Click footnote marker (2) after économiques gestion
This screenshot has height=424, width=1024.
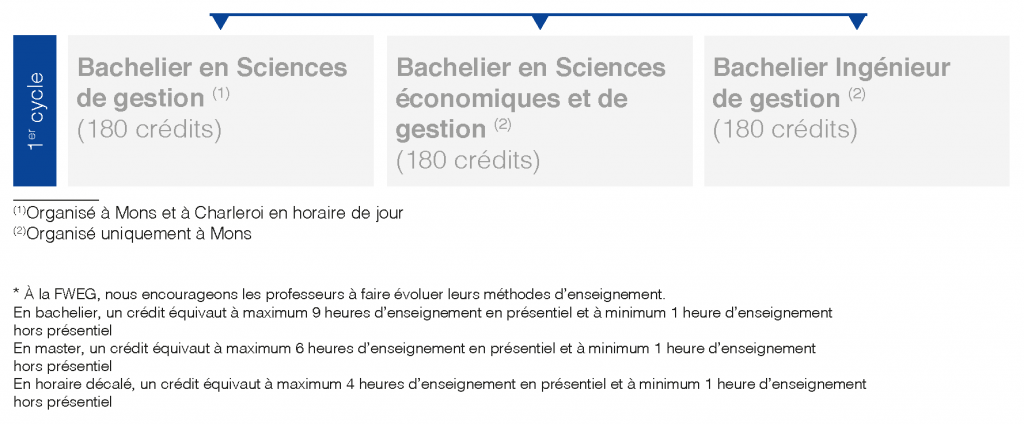coord(502,125)
